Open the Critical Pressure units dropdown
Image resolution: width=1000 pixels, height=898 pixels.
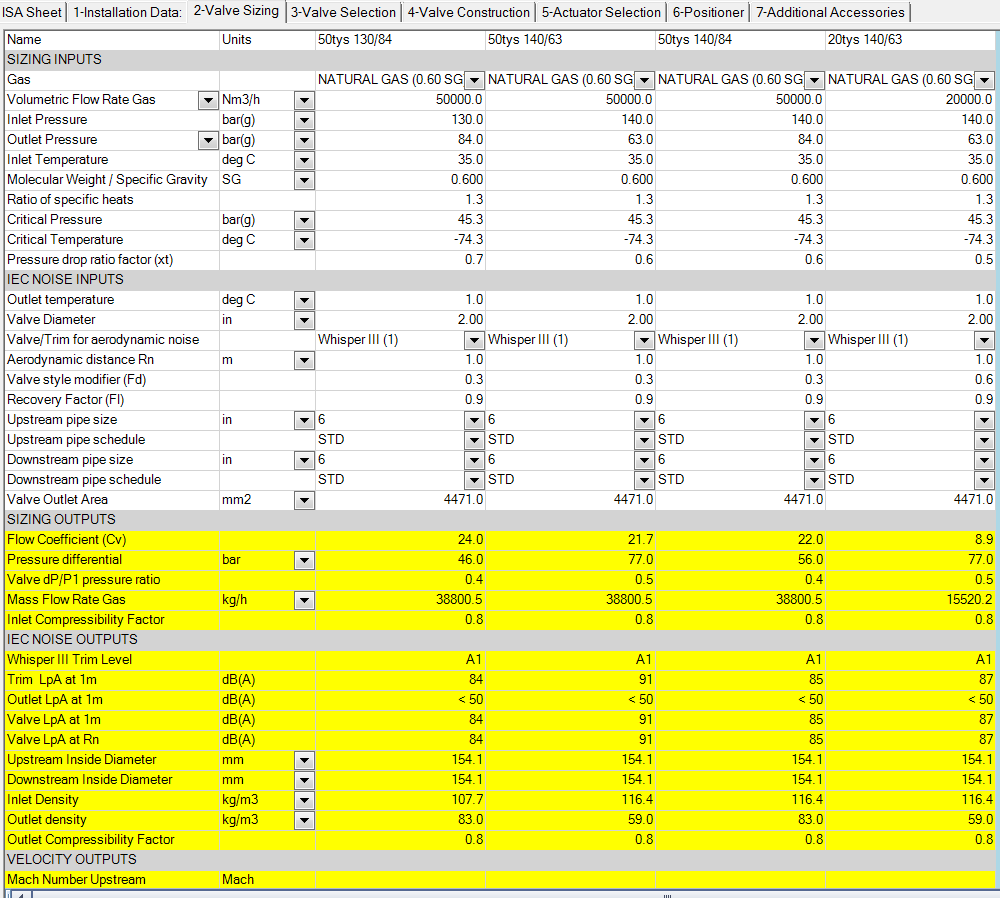[x=304, y=220]
